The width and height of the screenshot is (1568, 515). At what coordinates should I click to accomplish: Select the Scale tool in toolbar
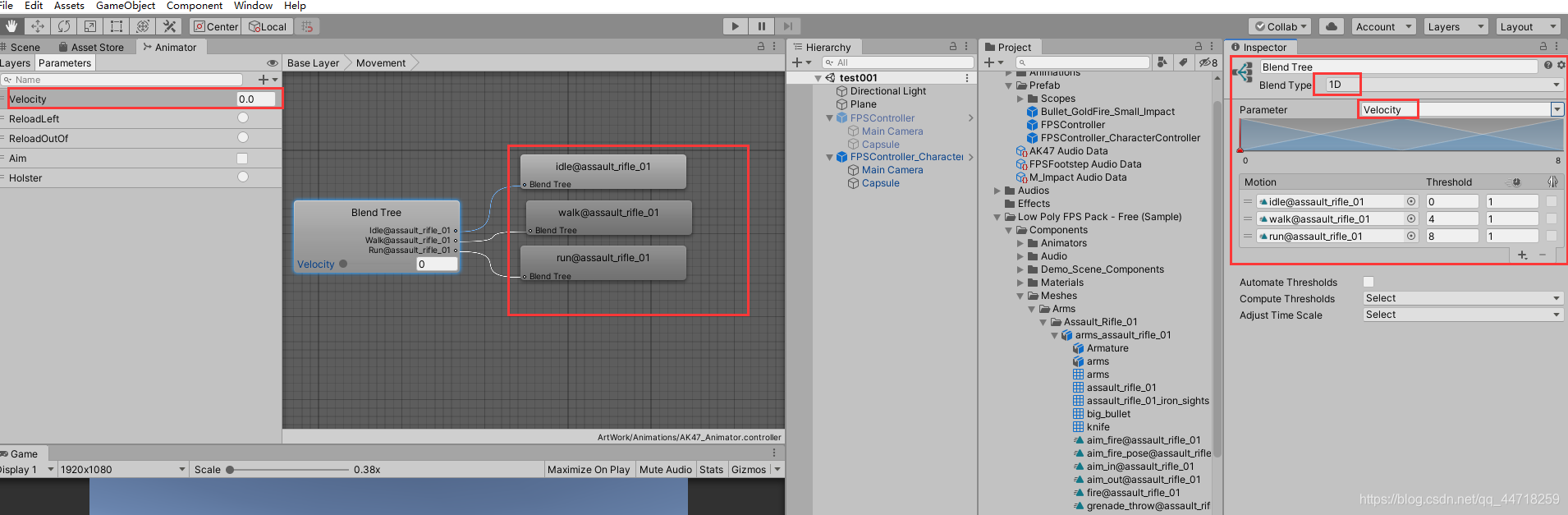point(90,26)
